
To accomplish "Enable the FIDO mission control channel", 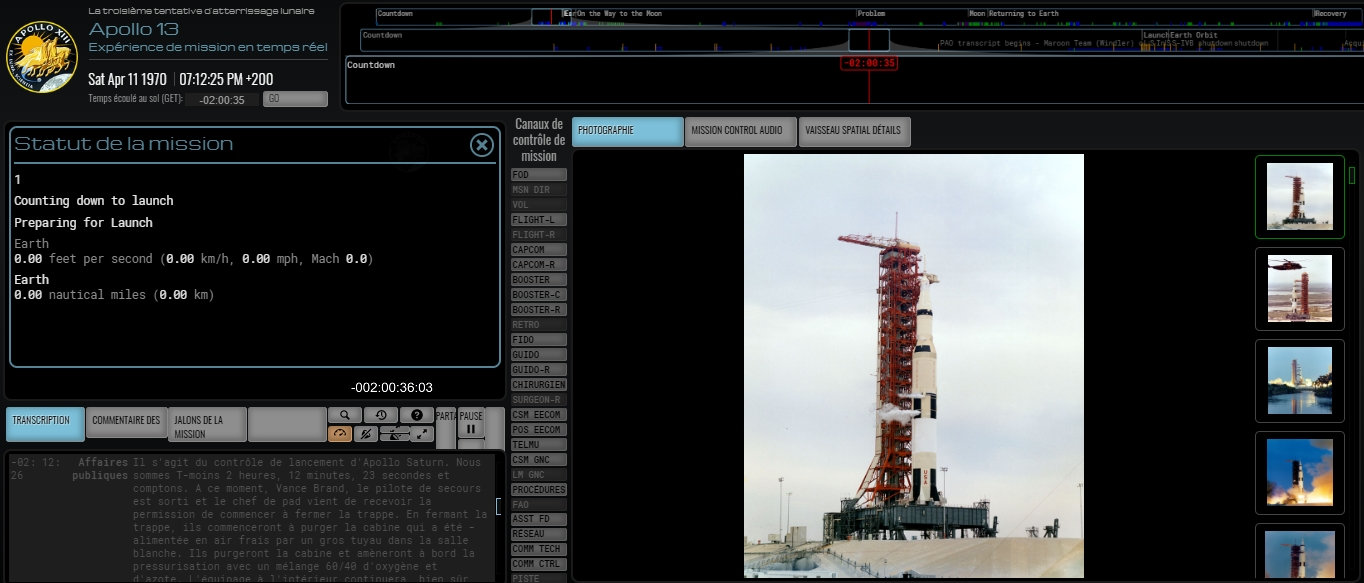I will pos(538,340).
